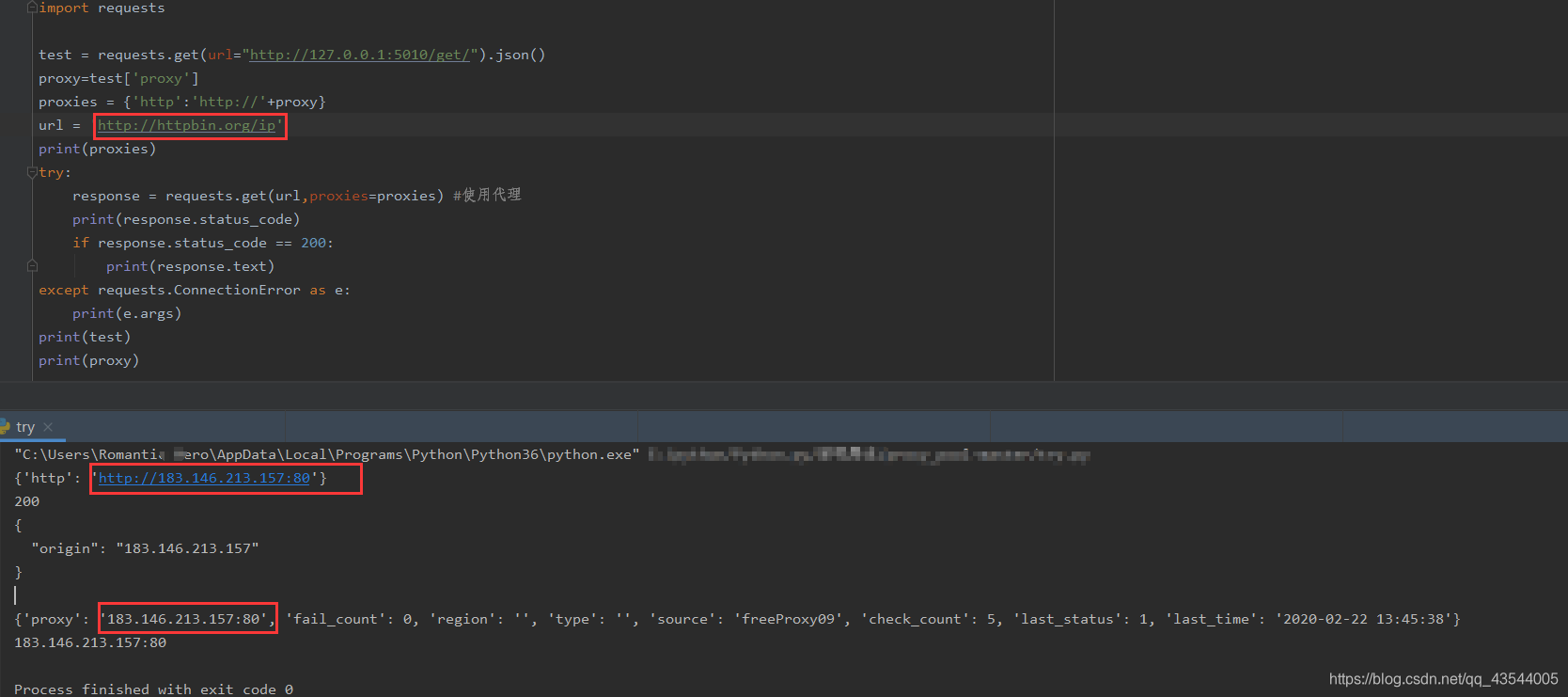Click the 200 status output line
This screenshot has width=1568, height=697.
pos(27,501)
